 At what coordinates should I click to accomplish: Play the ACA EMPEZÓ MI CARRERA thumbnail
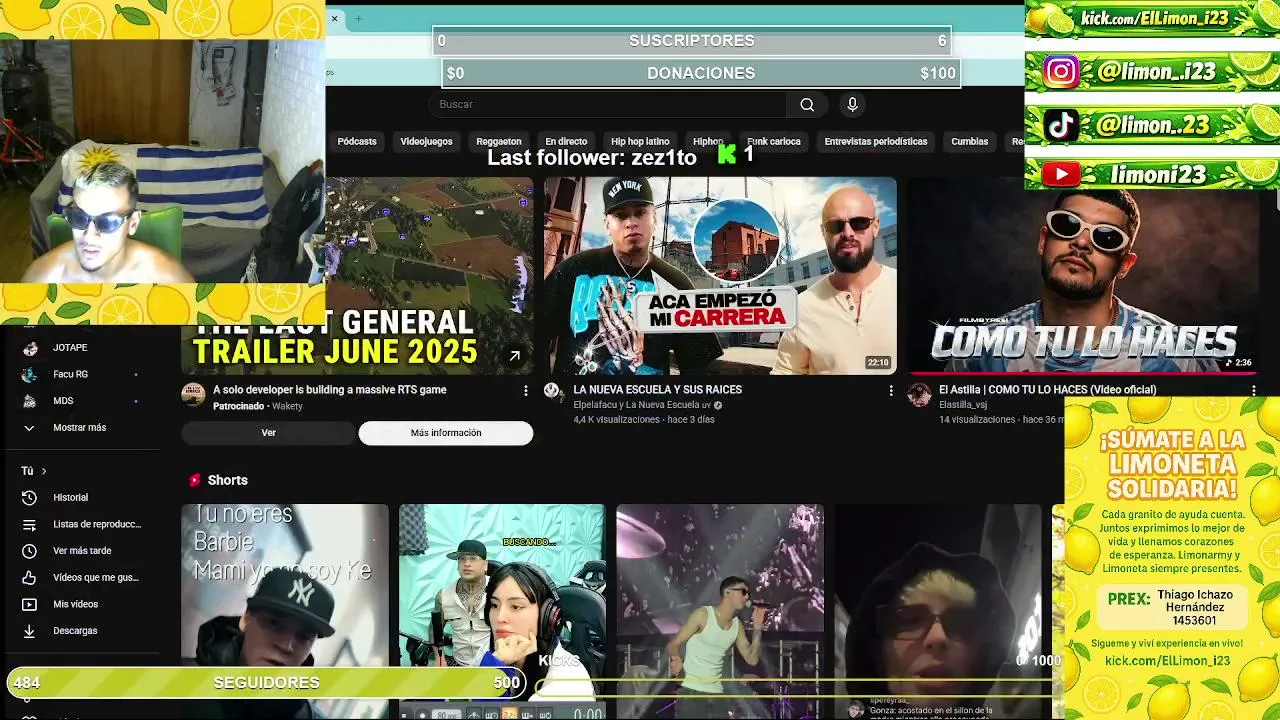pyautogui.click(x=720, y=276)
